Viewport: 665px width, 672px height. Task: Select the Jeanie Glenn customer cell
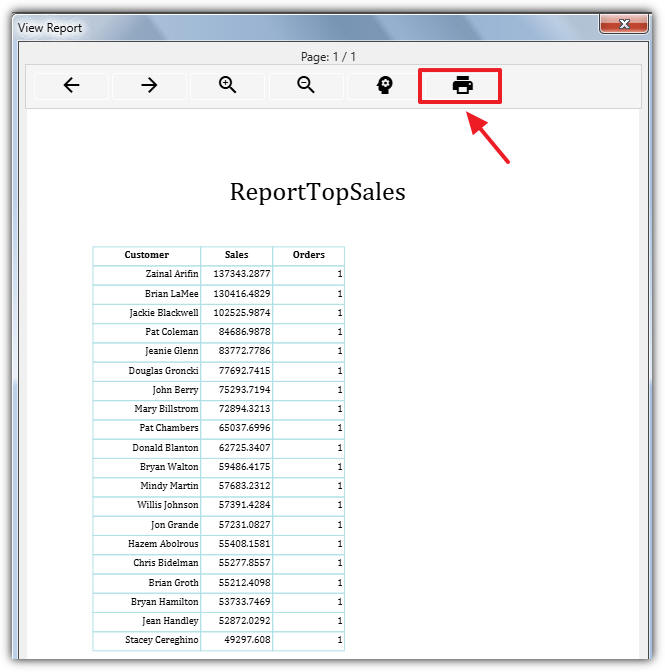pos(147,351)
